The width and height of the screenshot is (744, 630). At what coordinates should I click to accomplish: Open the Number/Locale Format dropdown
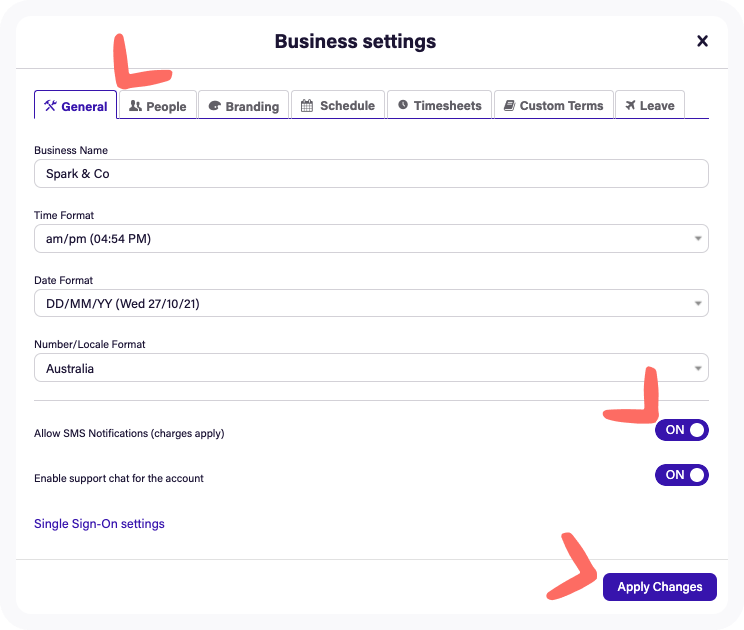pyautogui.click(x=371, y=368)
